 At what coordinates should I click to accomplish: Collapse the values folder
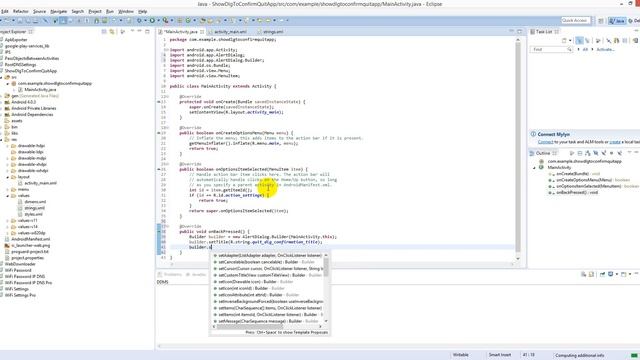tap(7, 196)
